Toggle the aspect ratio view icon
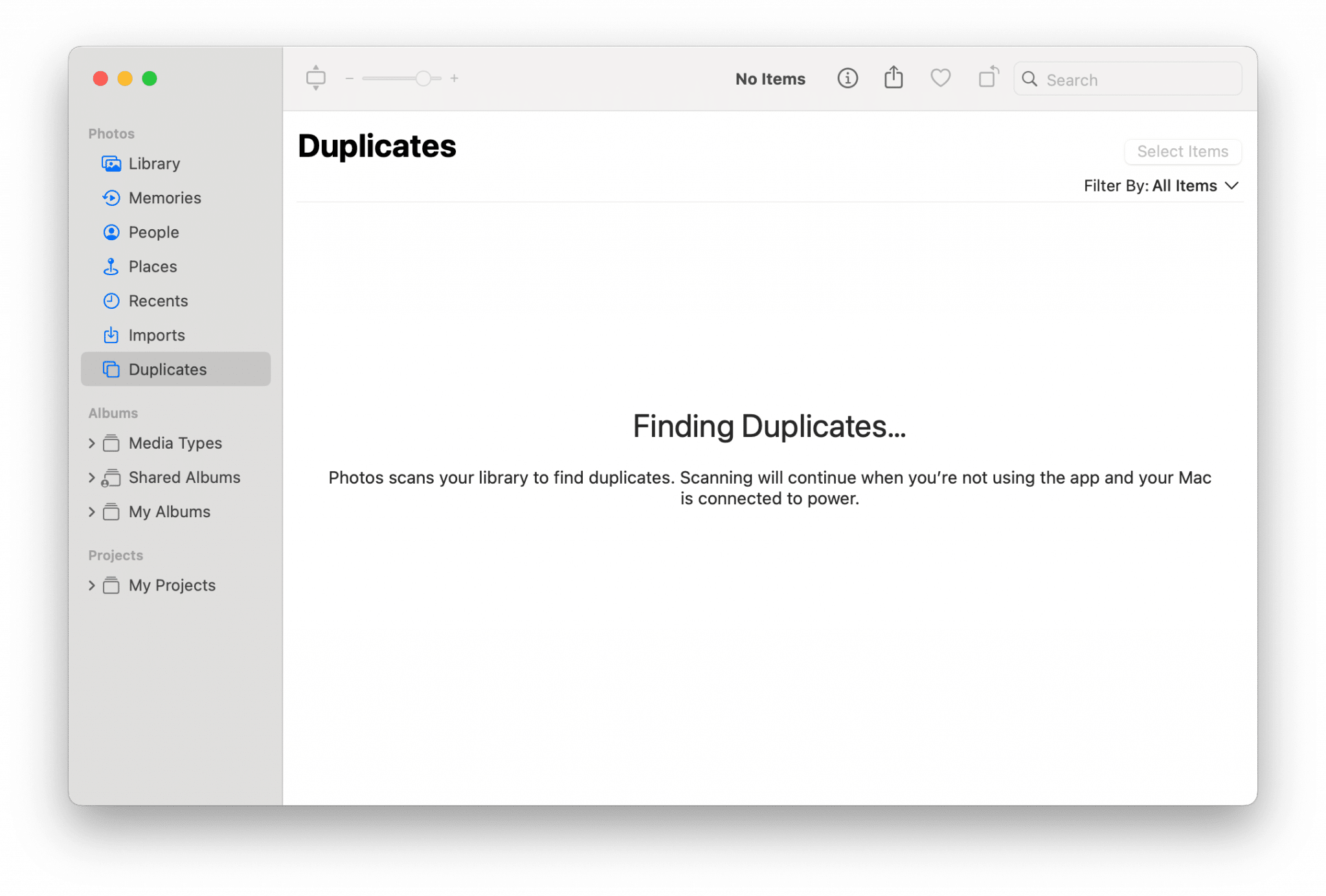The width and height of the screenshot is (1326, 896). coord(317,78)
